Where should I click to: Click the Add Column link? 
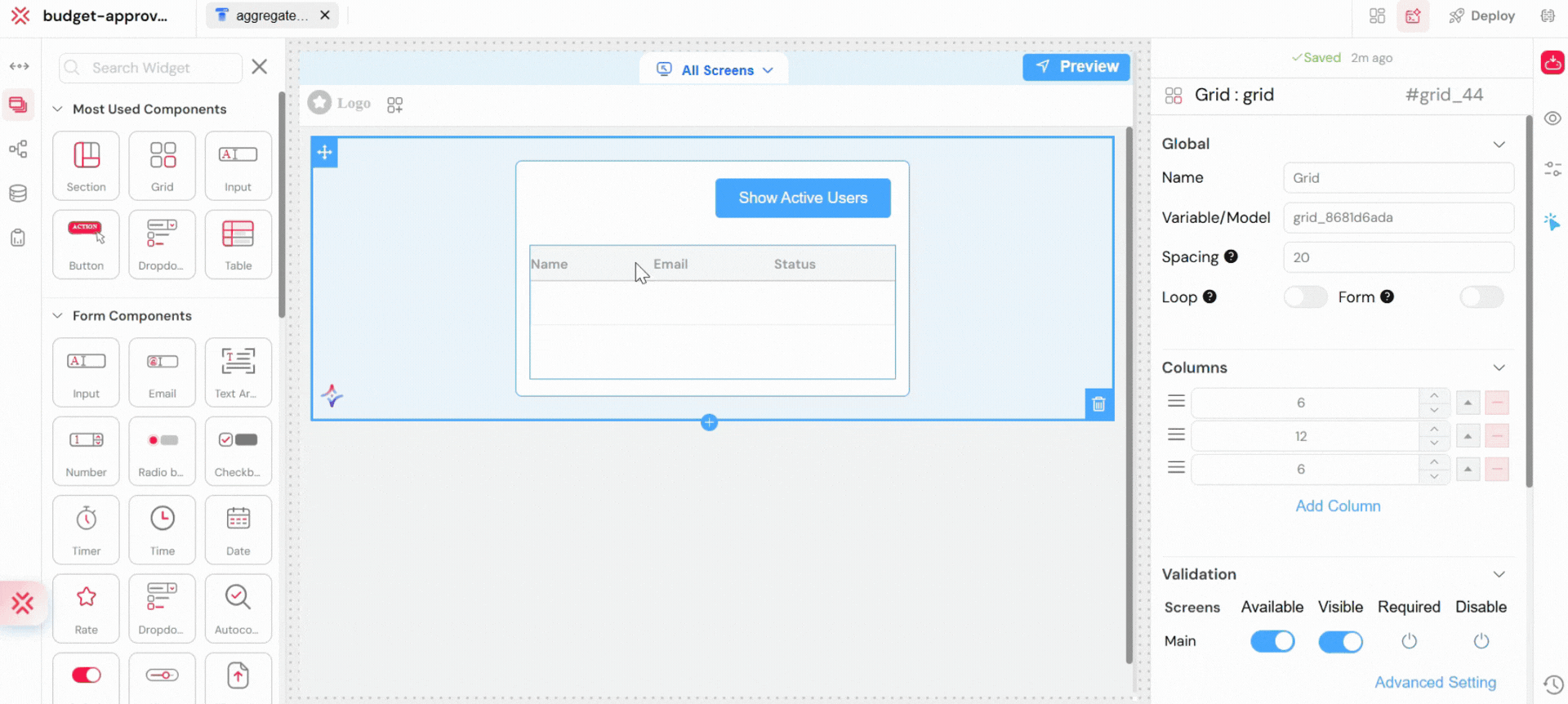(x=1338, y=506)
